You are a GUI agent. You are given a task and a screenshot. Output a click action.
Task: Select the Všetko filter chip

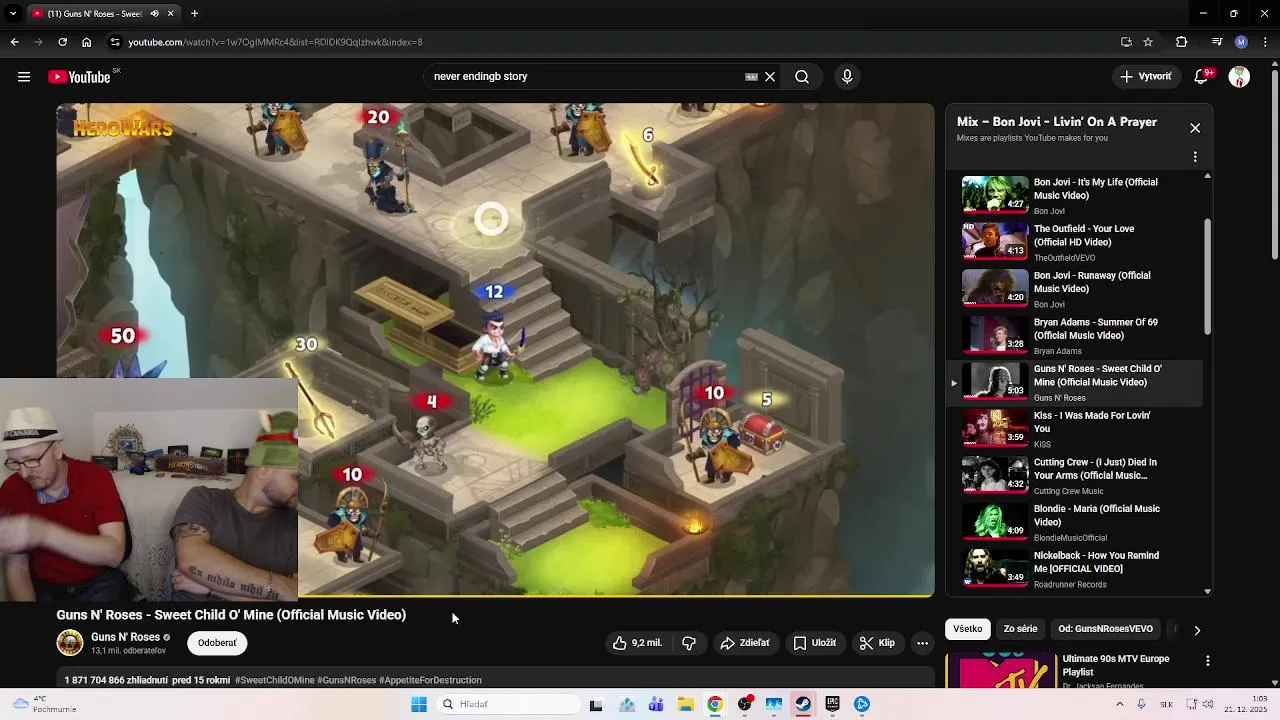pos(967,629)
